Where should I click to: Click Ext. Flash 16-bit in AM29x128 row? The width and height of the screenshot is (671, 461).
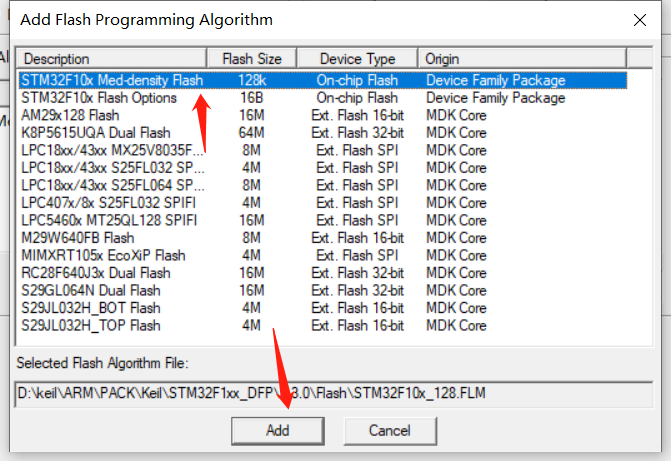point(357,115)
